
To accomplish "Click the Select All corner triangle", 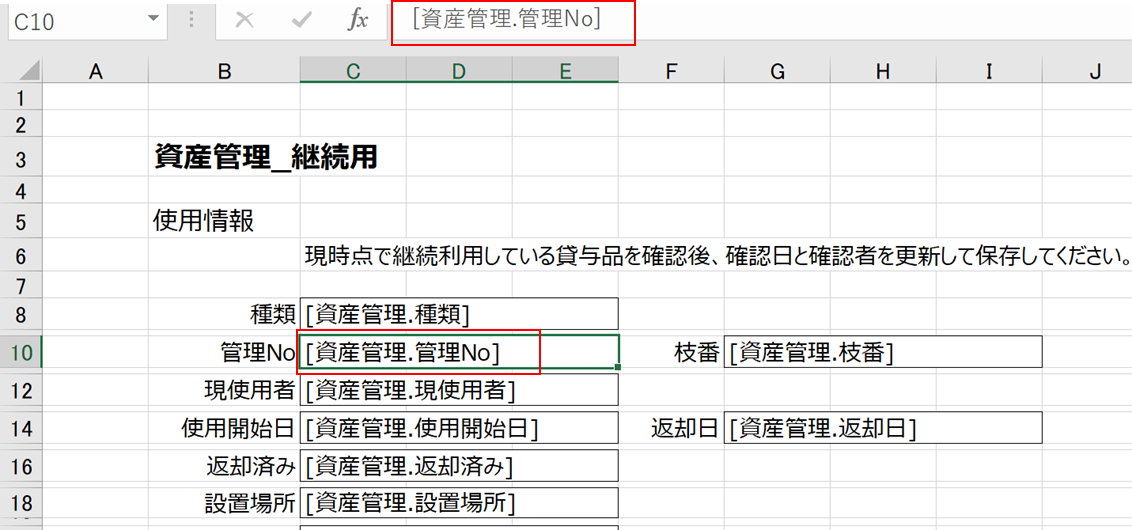I will coord(28,71).
